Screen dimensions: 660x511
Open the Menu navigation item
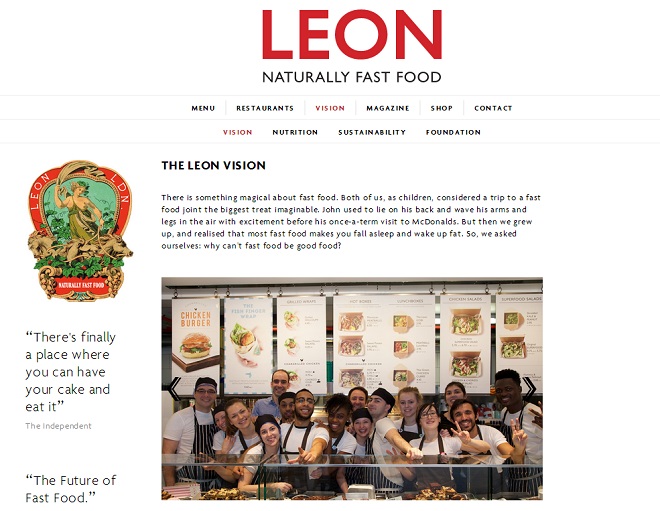203,108
